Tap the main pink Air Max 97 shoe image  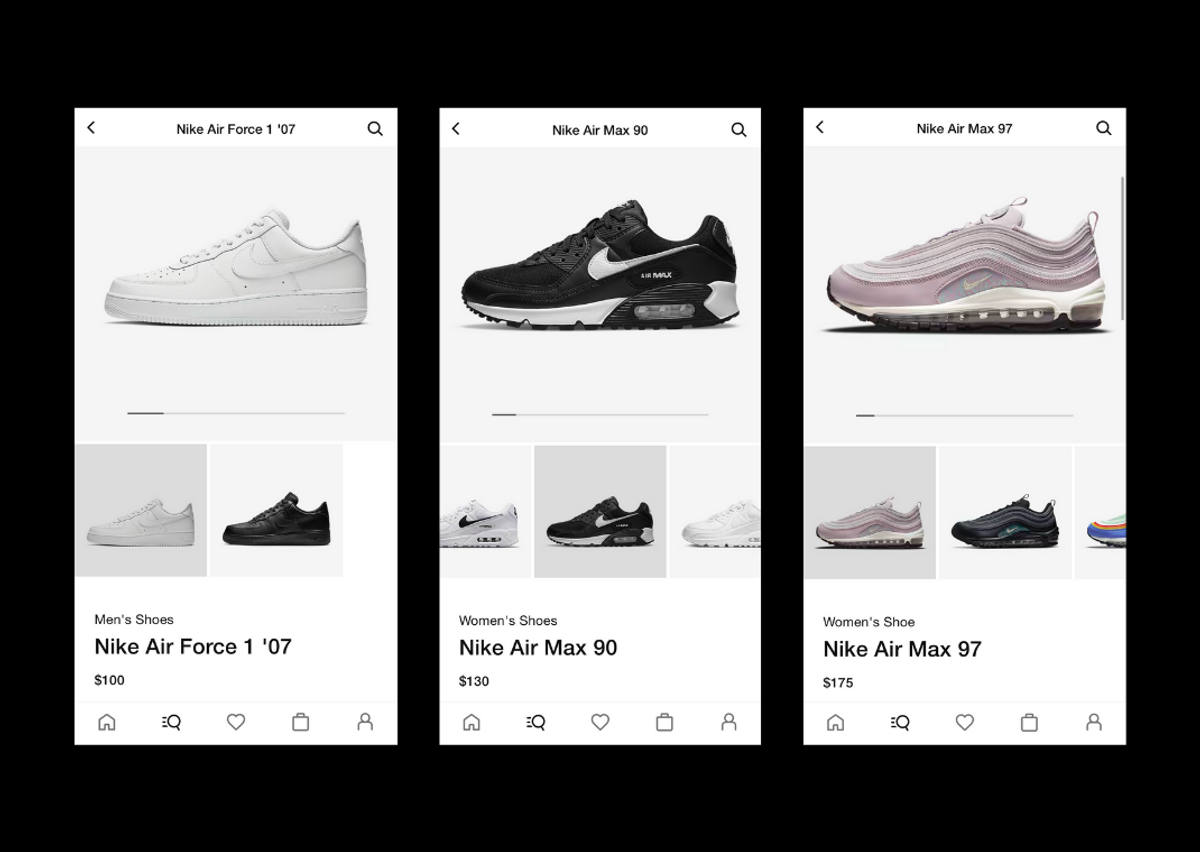click(x=965, y=266)
